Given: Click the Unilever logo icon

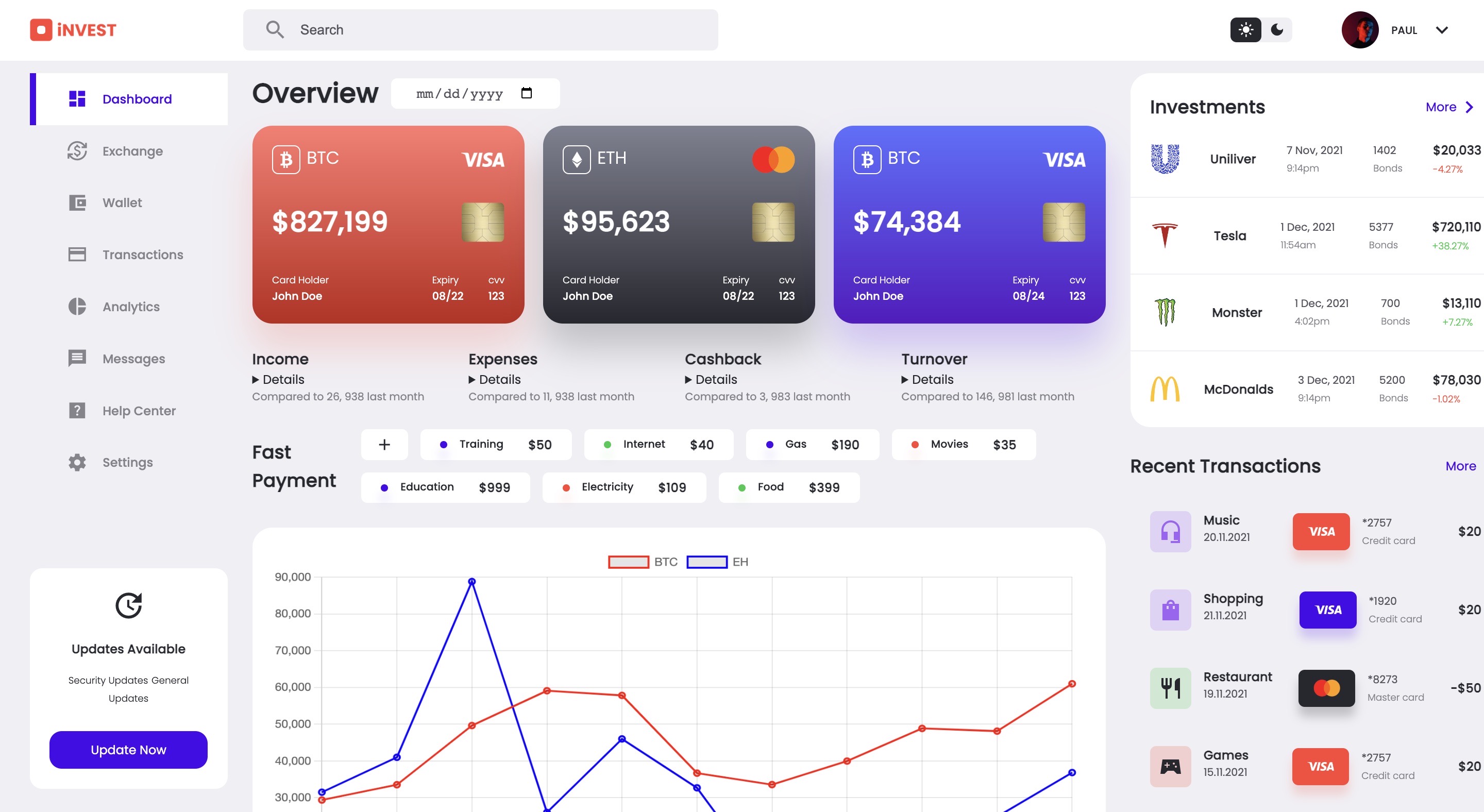Looking at the screenshot, I should (1165, 159).
